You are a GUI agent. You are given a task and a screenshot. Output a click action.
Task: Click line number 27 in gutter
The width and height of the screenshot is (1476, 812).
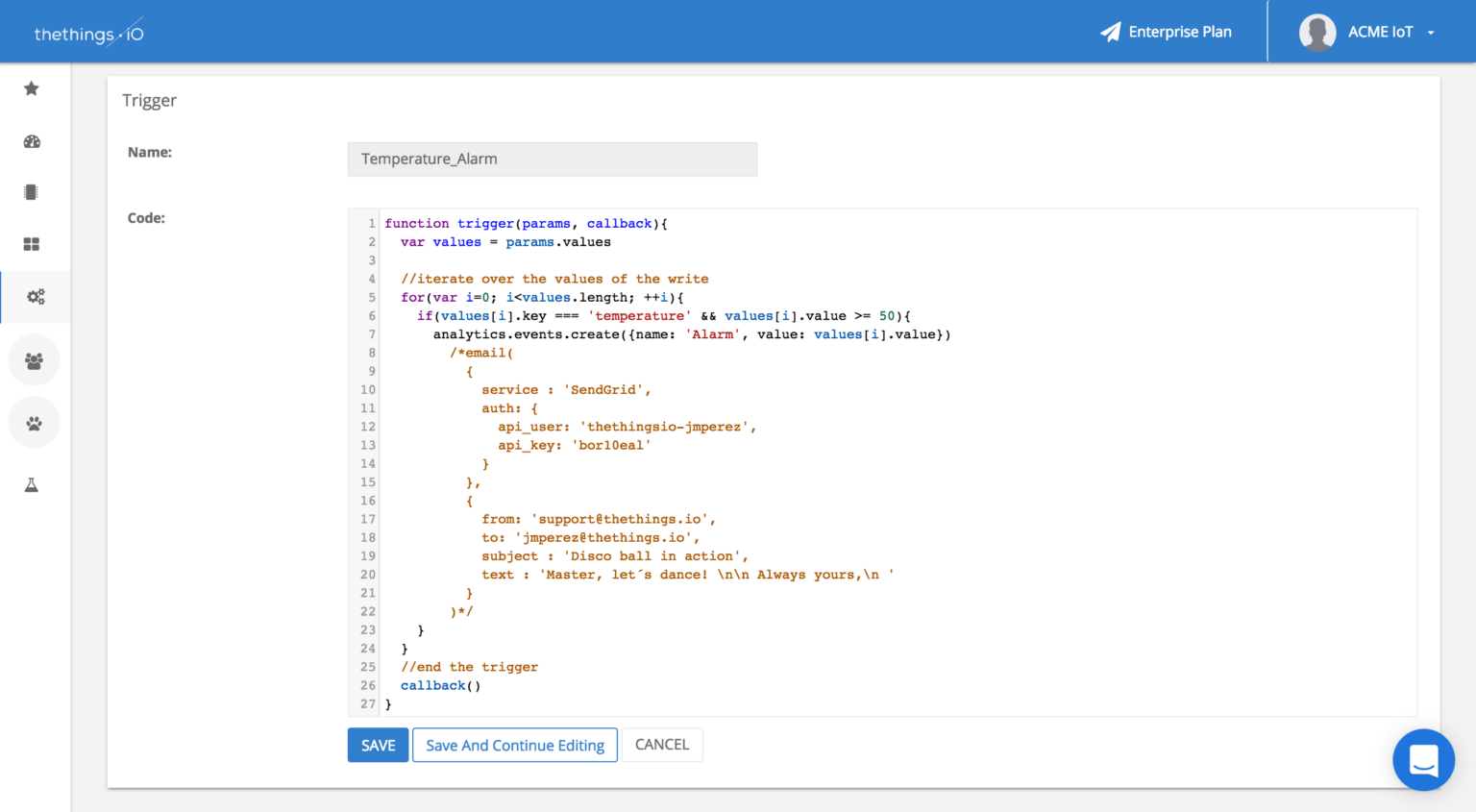pyautogui.click(x=368, y=704)
